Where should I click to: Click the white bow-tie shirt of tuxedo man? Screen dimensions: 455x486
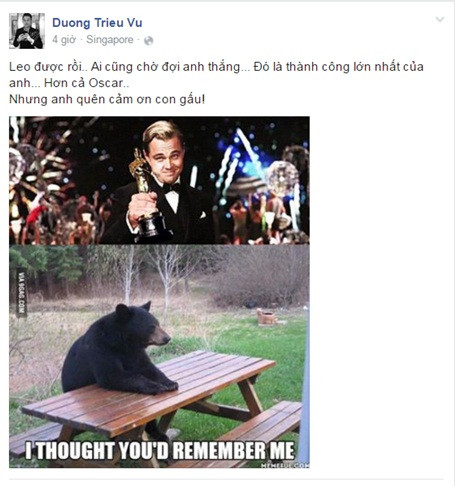tap(173, 197)
